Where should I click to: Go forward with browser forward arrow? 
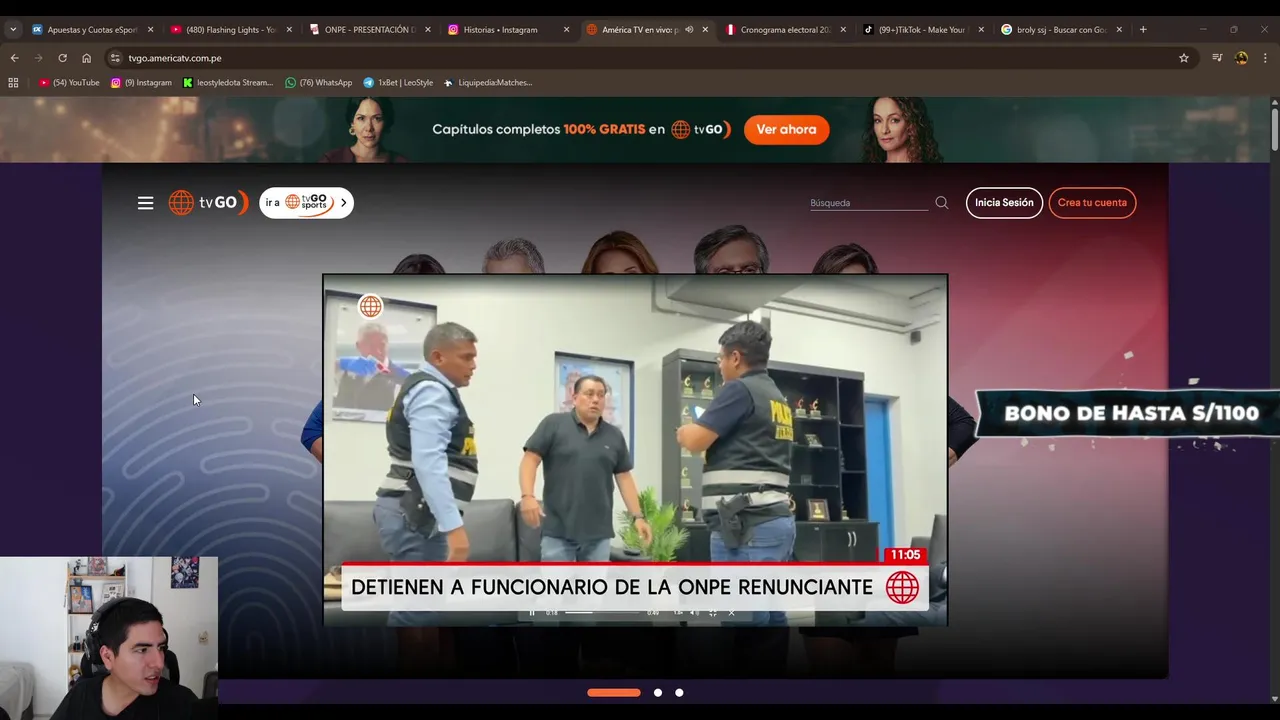pos(39,58)
